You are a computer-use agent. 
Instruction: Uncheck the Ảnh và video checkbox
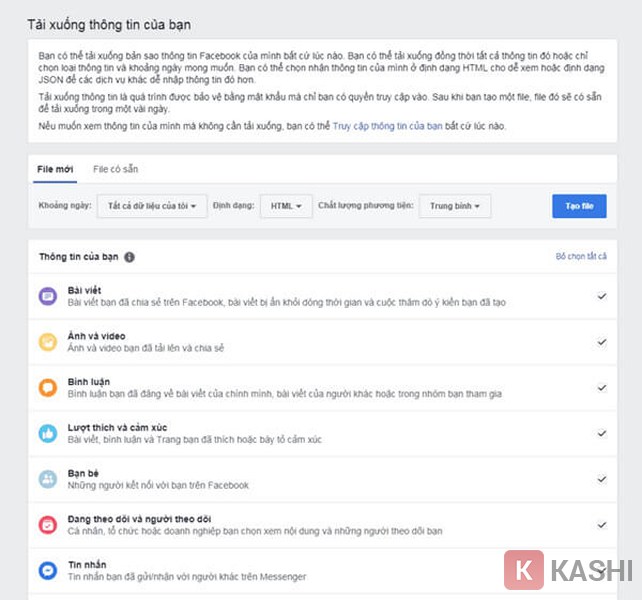601,342
